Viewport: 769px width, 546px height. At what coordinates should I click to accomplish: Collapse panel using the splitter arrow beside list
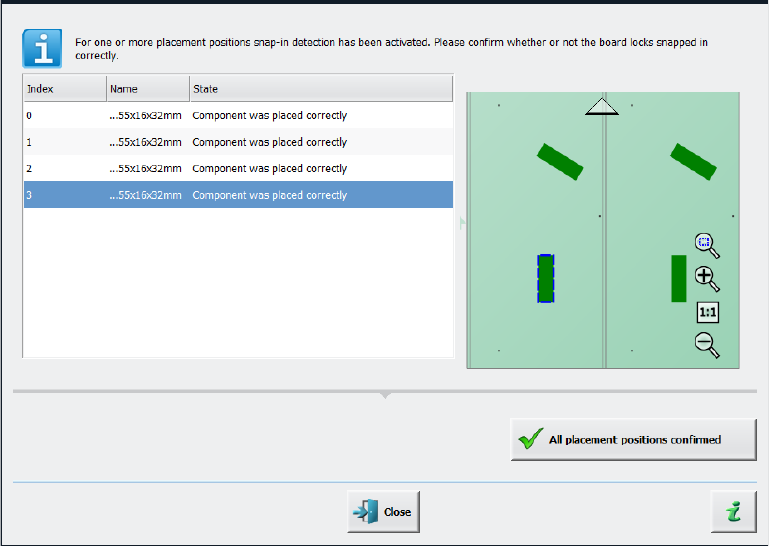click(x=461, y=223)
